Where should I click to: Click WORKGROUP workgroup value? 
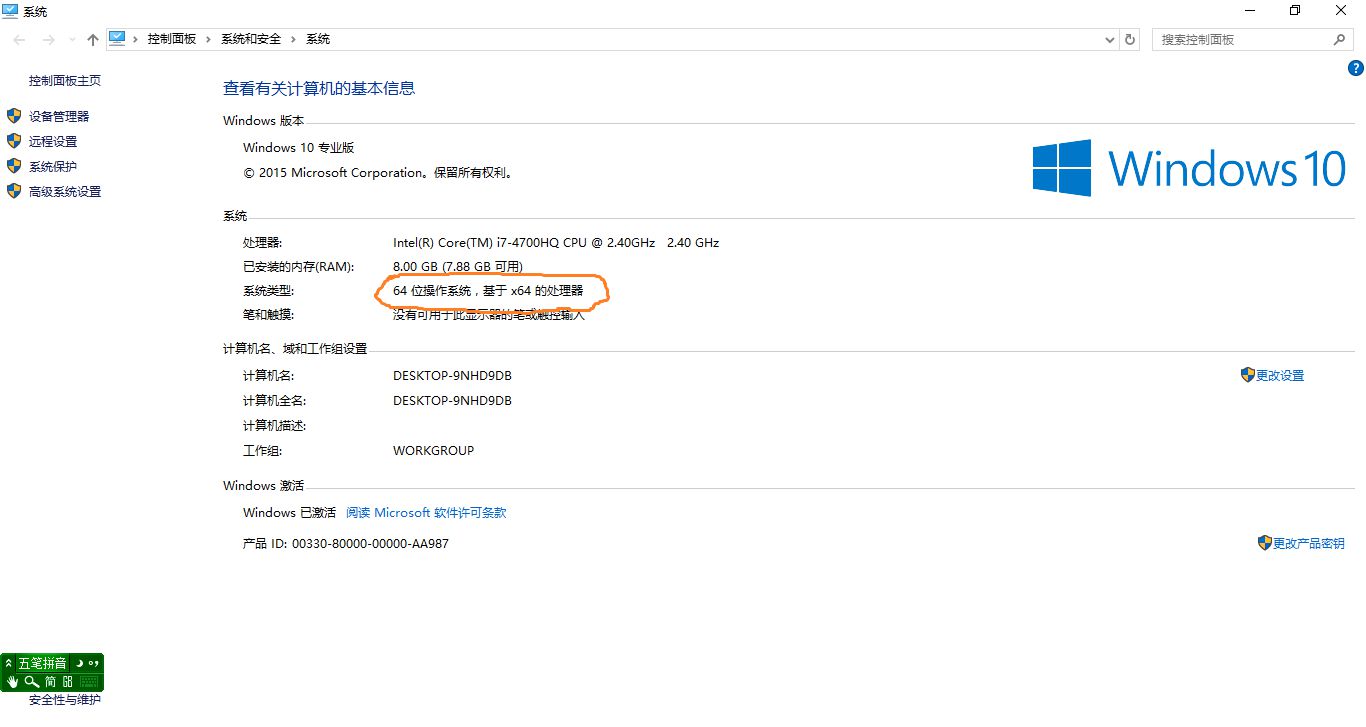click(x=433, y=450)
